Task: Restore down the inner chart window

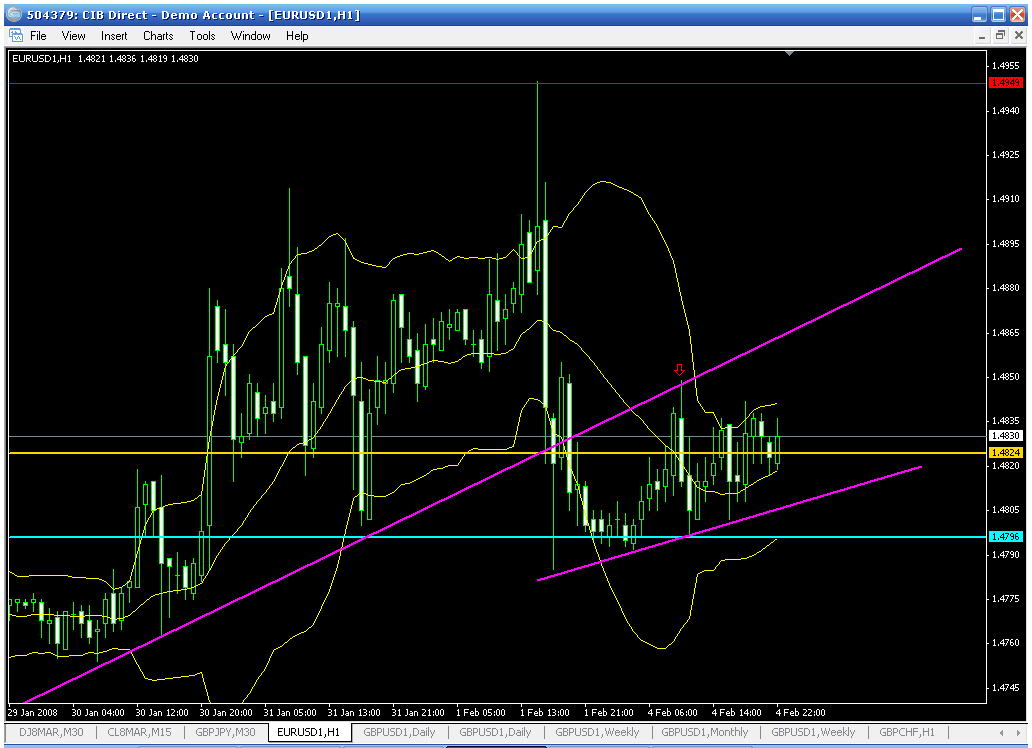Action: tap(999, 35)
